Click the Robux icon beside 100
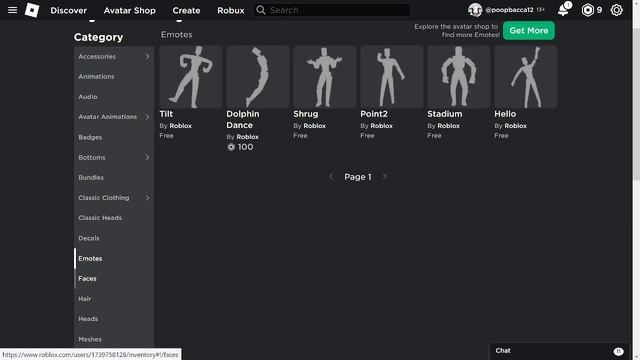Viewport: 640px width, 360px height. (231, 147)
